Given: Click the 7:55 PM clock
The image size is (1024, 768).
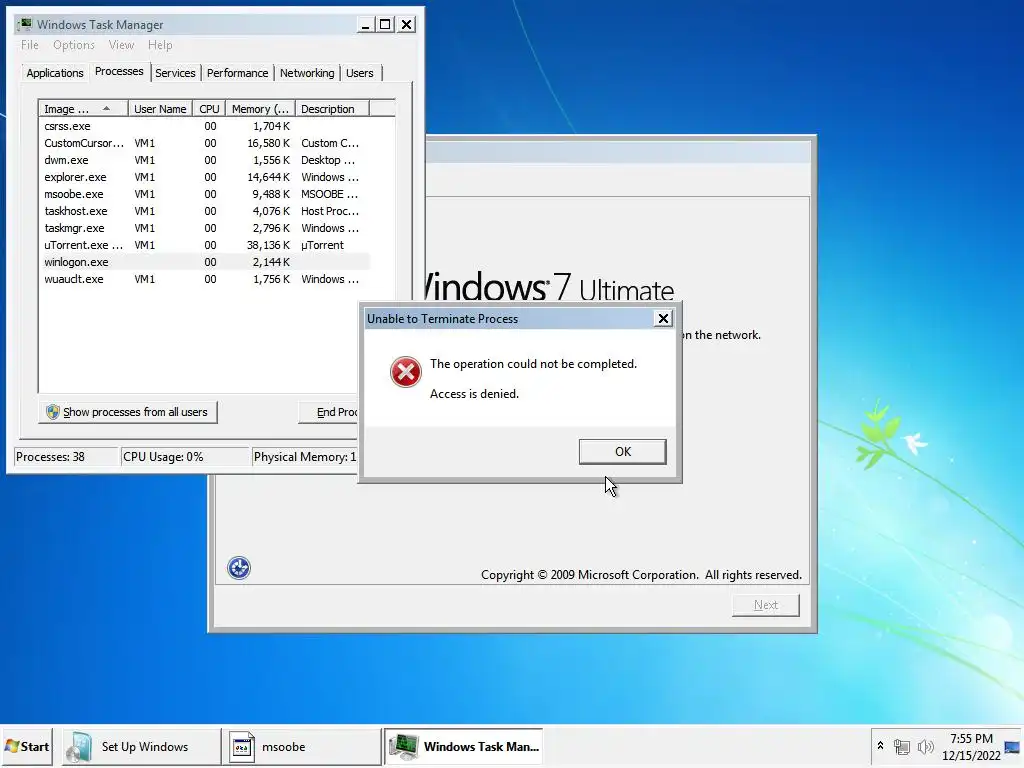Looking at the screenshot, I should (x=971, y=739).
